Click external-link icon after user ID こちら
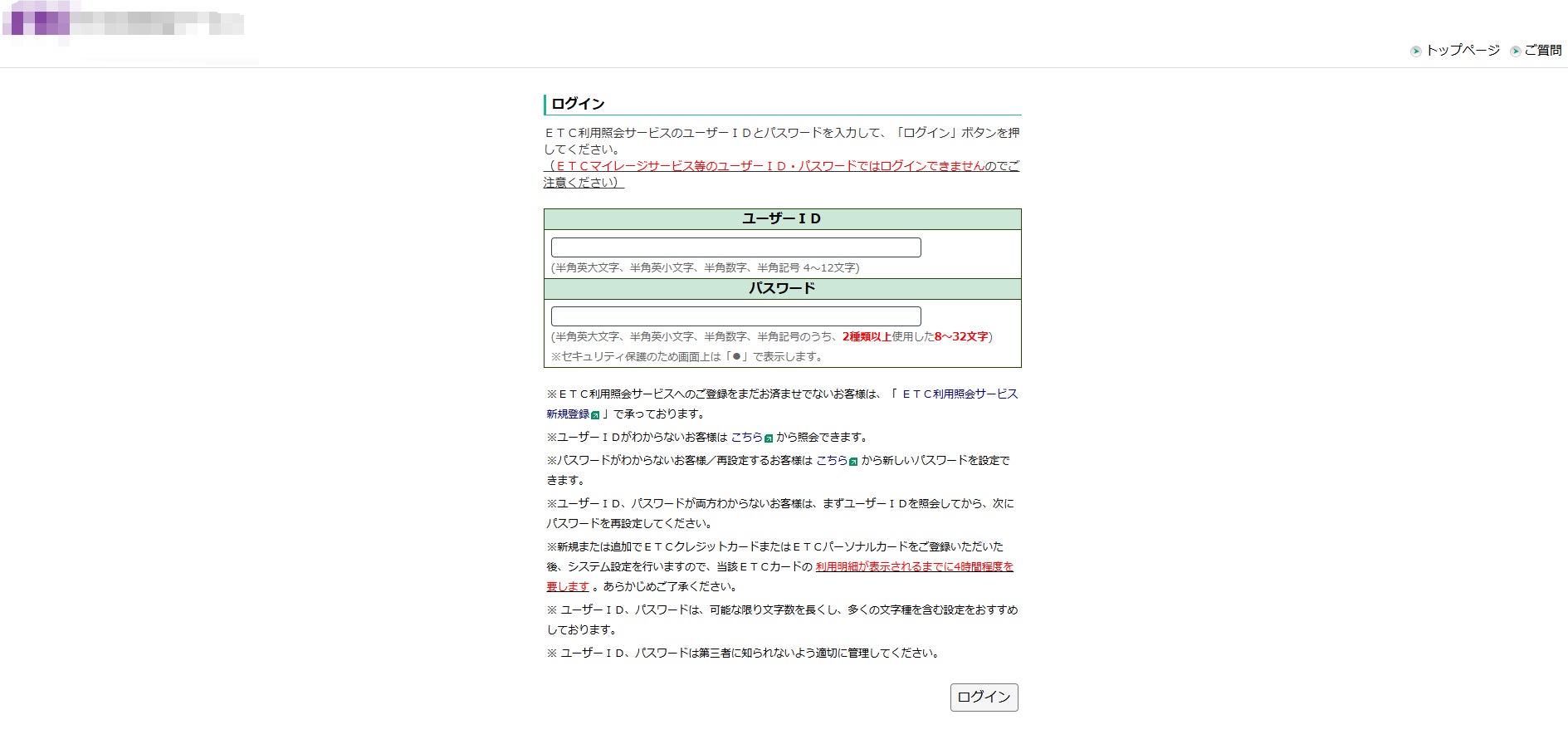This screenshot has width=1568, height=749. (x=769, y=438)
